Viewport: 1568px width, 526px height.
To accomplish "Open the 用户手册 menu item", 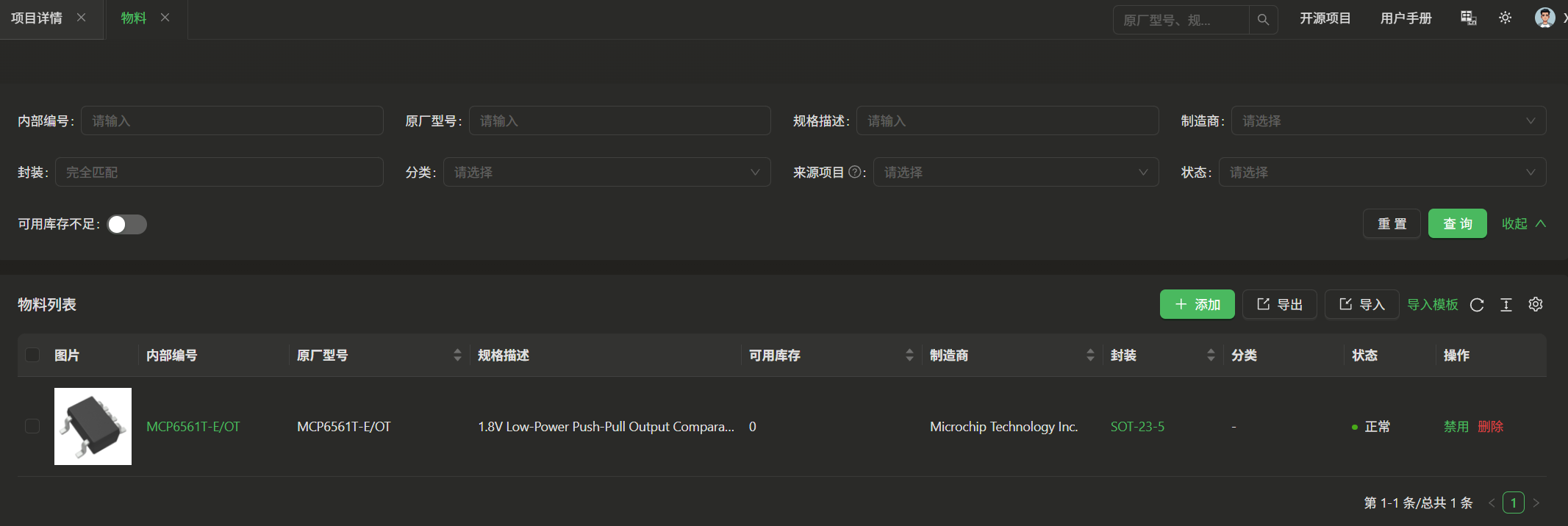I will coord(1406,18).
